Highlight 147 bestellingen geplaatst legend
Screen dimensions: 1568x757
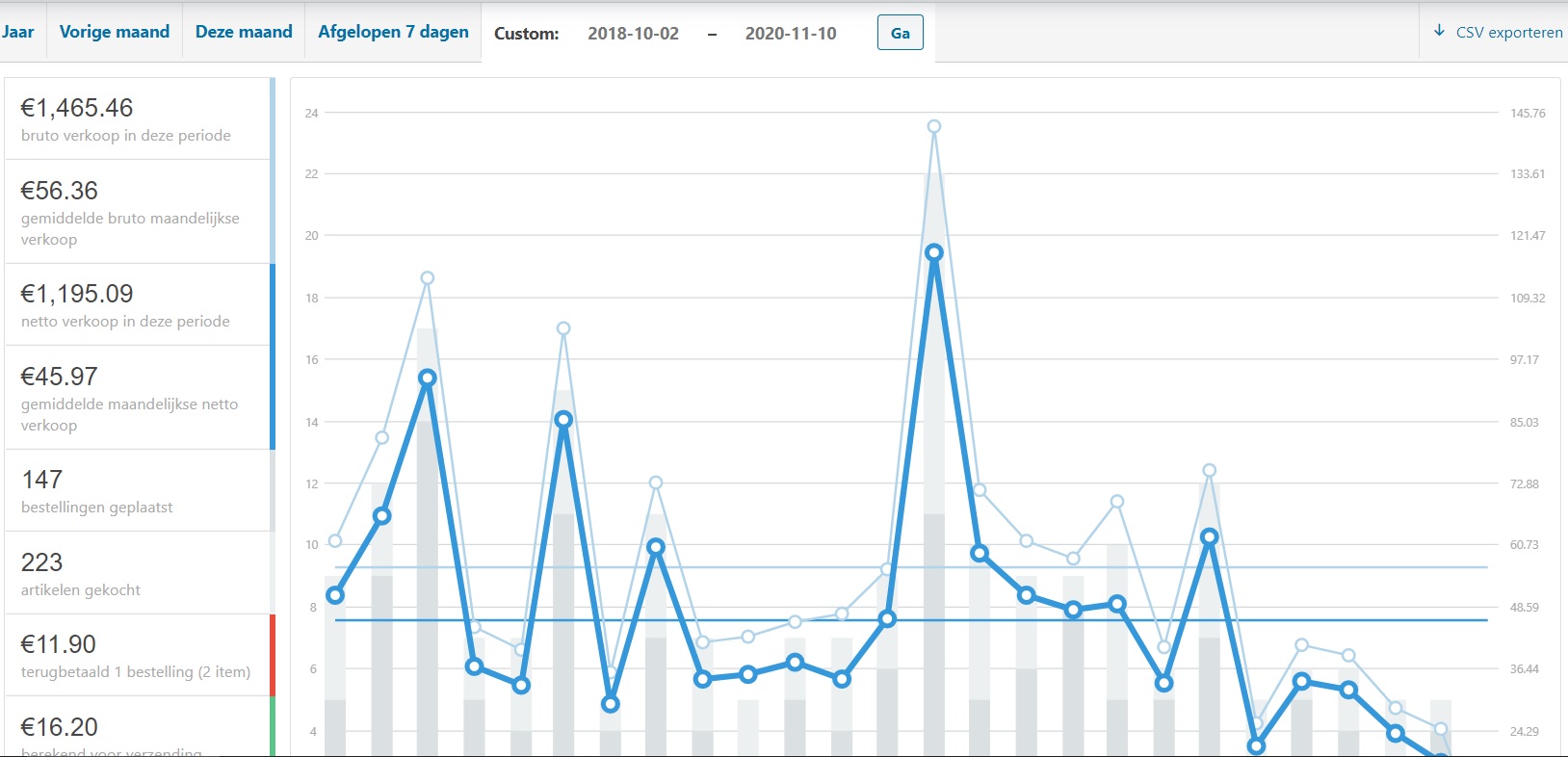point(140,490)
